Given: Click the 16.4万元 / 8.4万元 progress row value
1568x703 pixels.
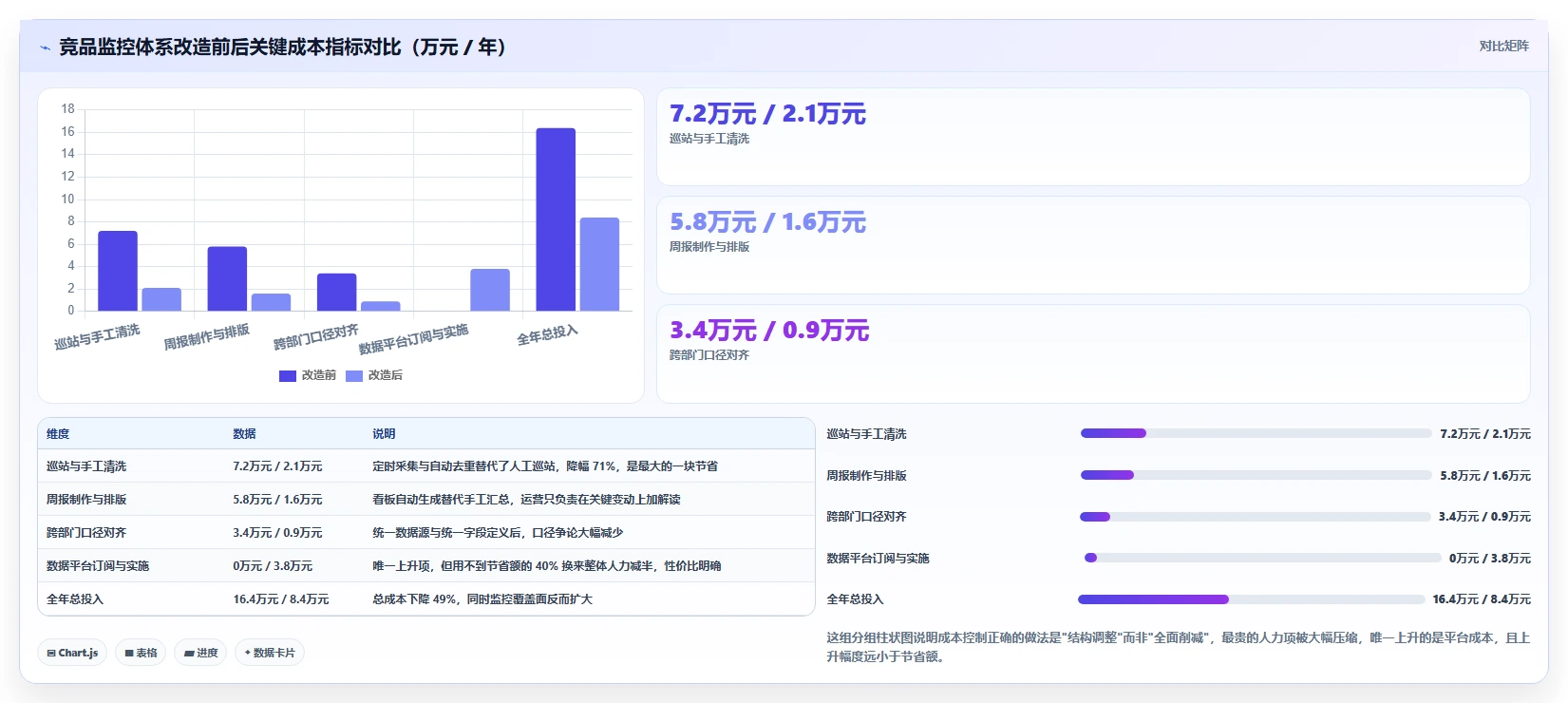Looking at the screenshot, I should (1482, 599).
